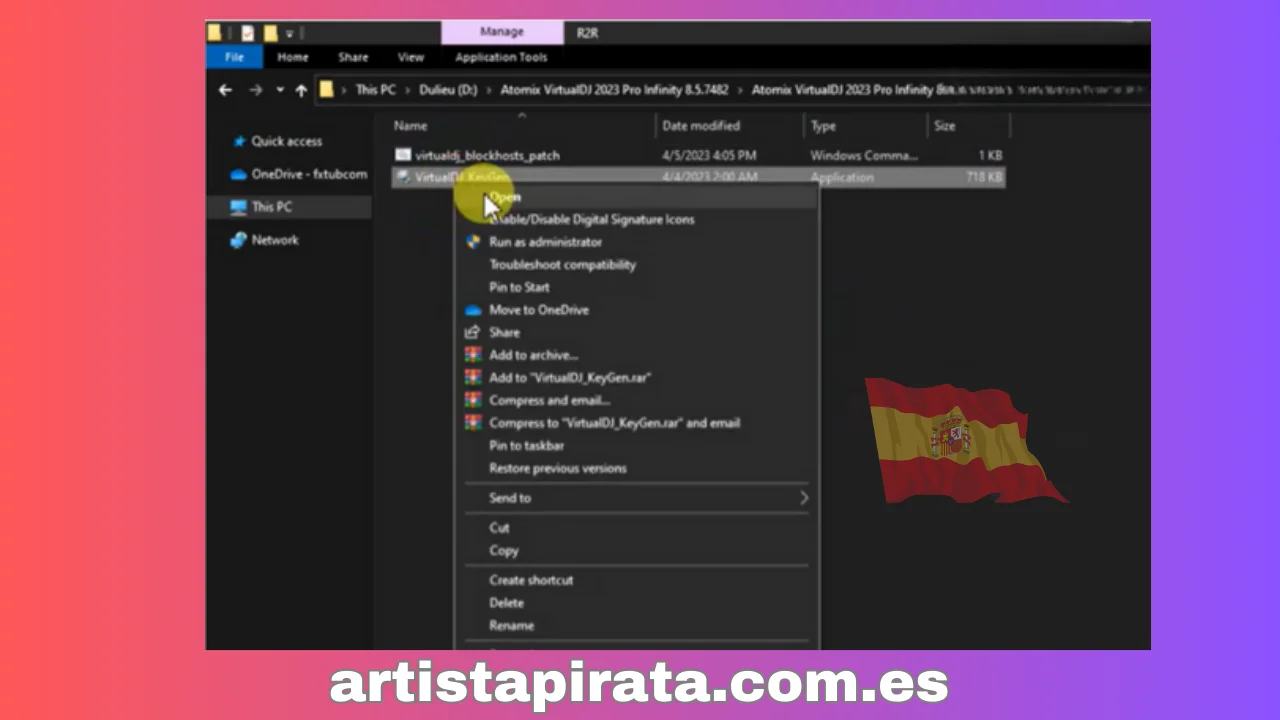Click the OneDrive cloud icon in sidebar
Image resolution: width=1280 pixels, height=720 pixels.
click(x=238, y=174)
